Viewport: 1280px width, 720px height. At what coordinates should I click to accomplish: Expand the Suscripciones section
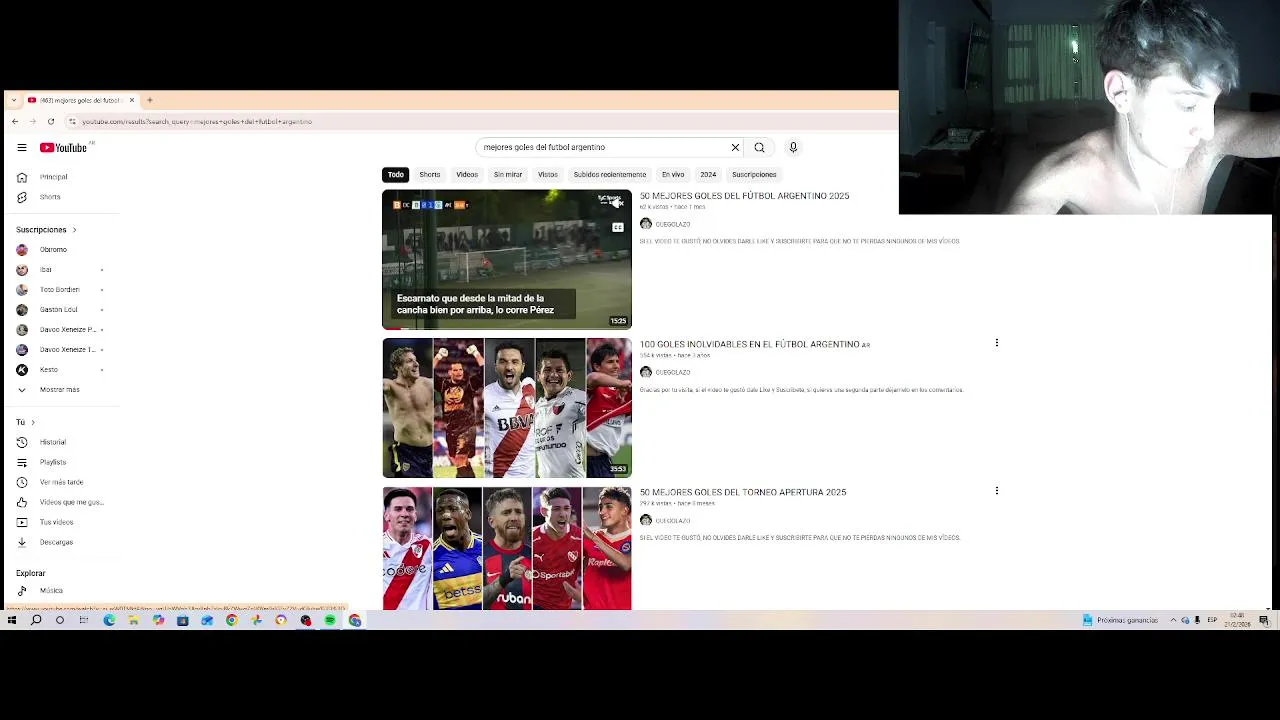tap(47, 230)
